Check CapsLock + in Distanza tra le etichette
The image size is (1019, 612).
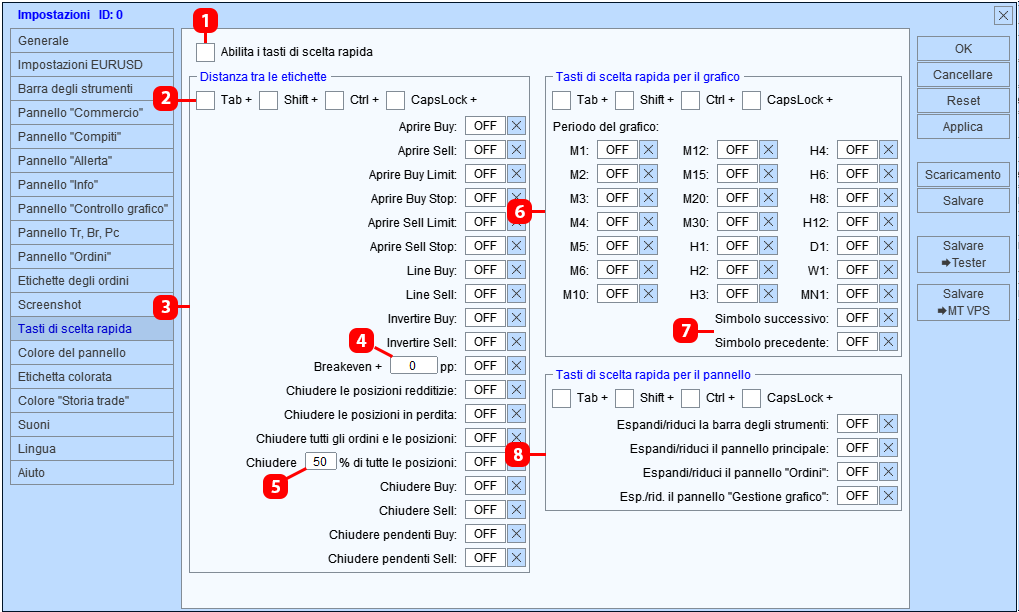pos(396,100)
